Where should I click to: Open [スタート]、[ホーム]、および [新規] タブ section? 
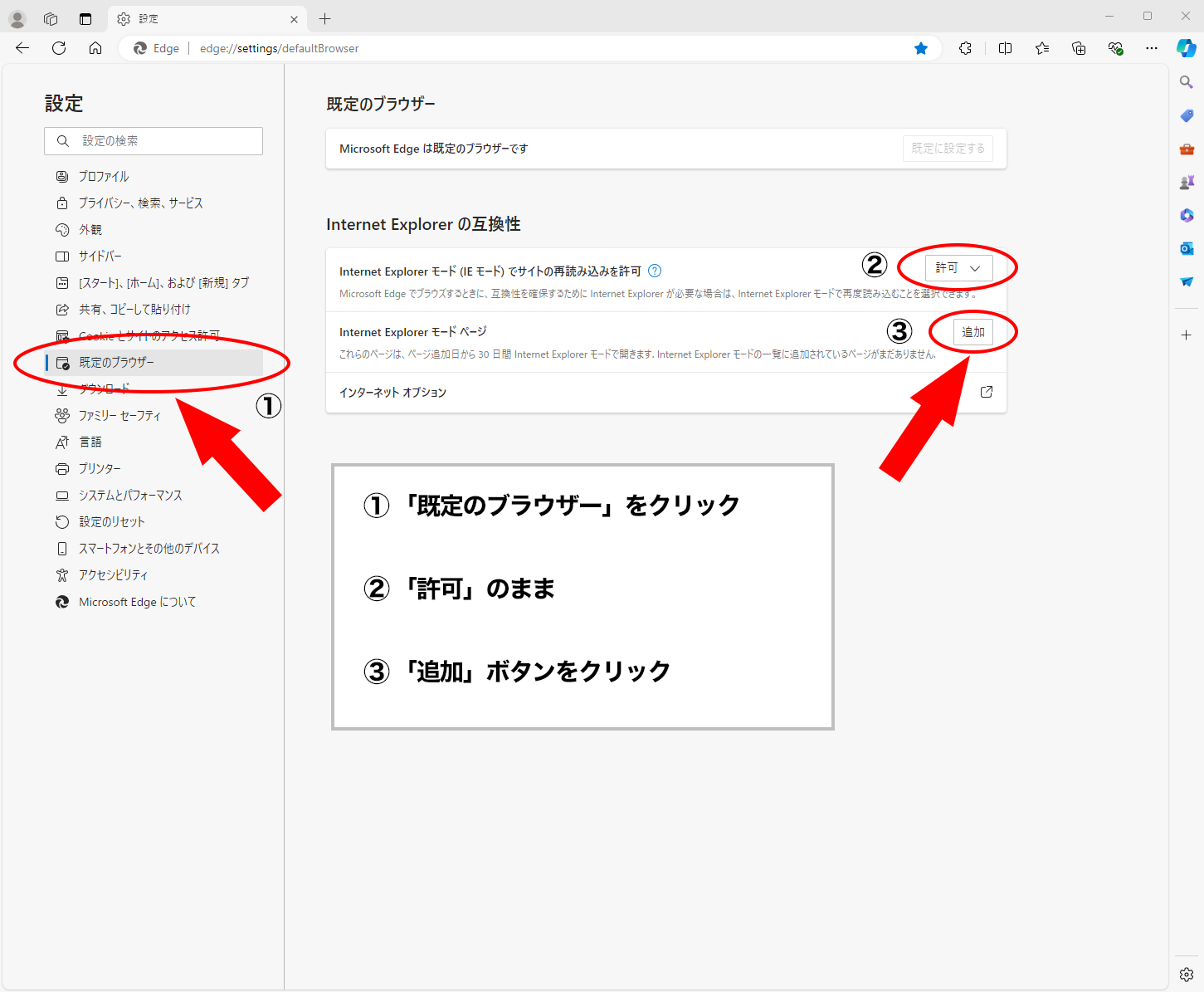(154, 282)
